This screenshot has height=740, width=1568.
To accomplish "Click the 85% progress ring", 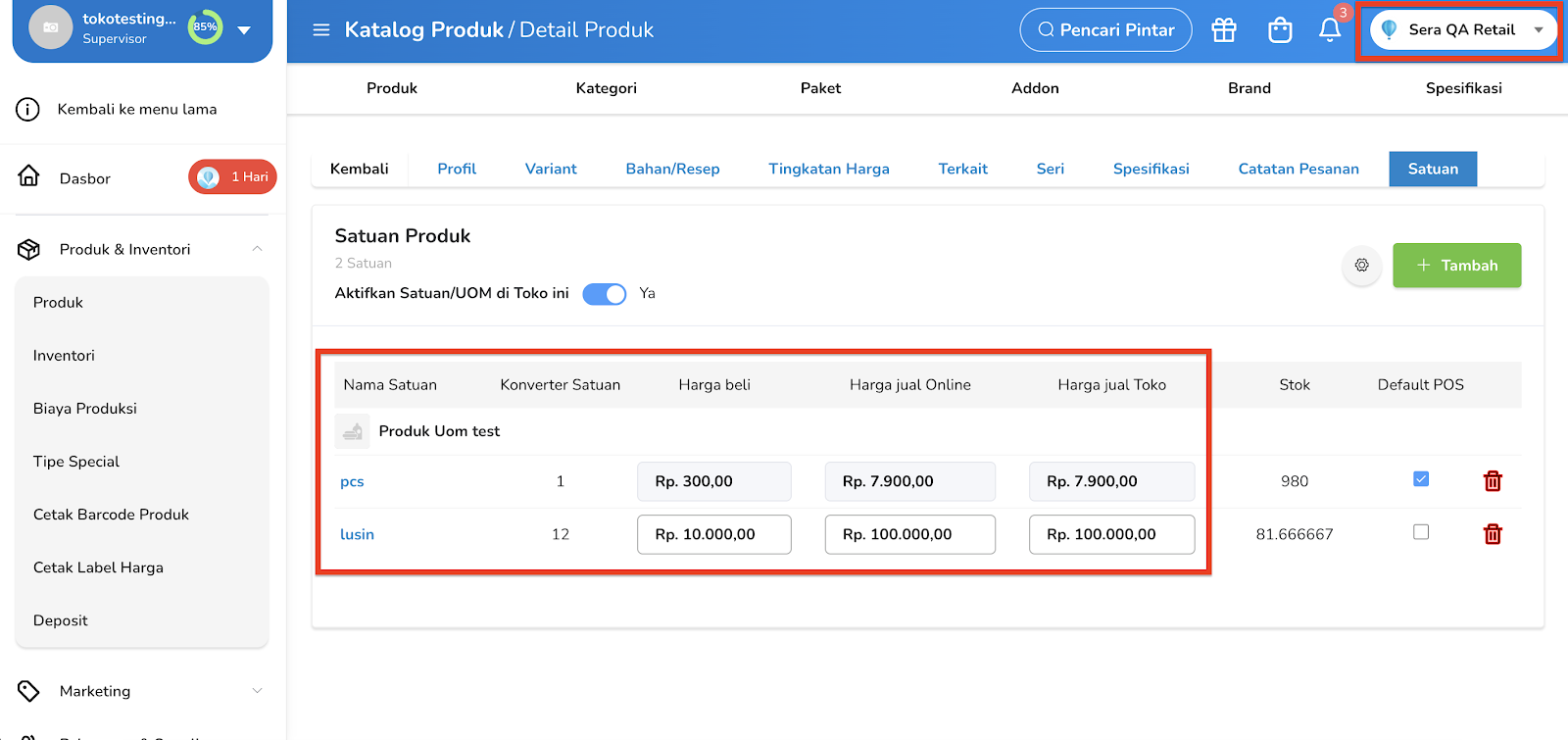I will pos(205,27).
